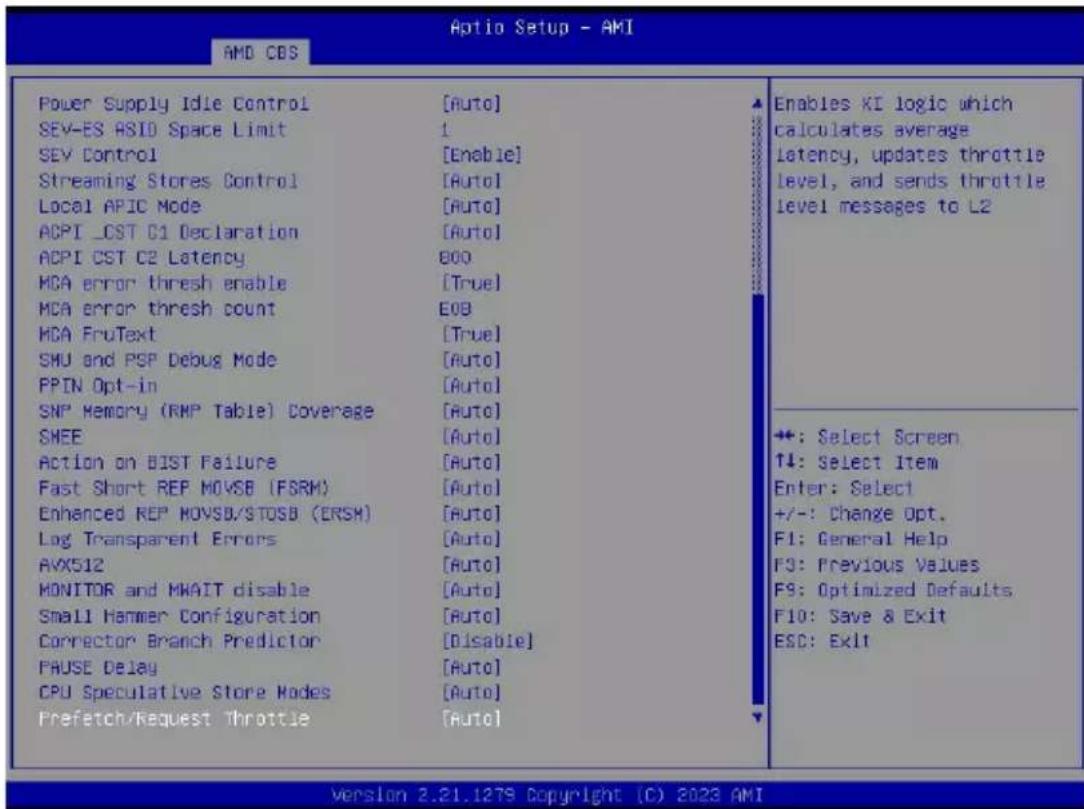This screenshot has width=1084, height=809.
Task: Click the blue scrollbar thumb
Action: coord(758,499)
